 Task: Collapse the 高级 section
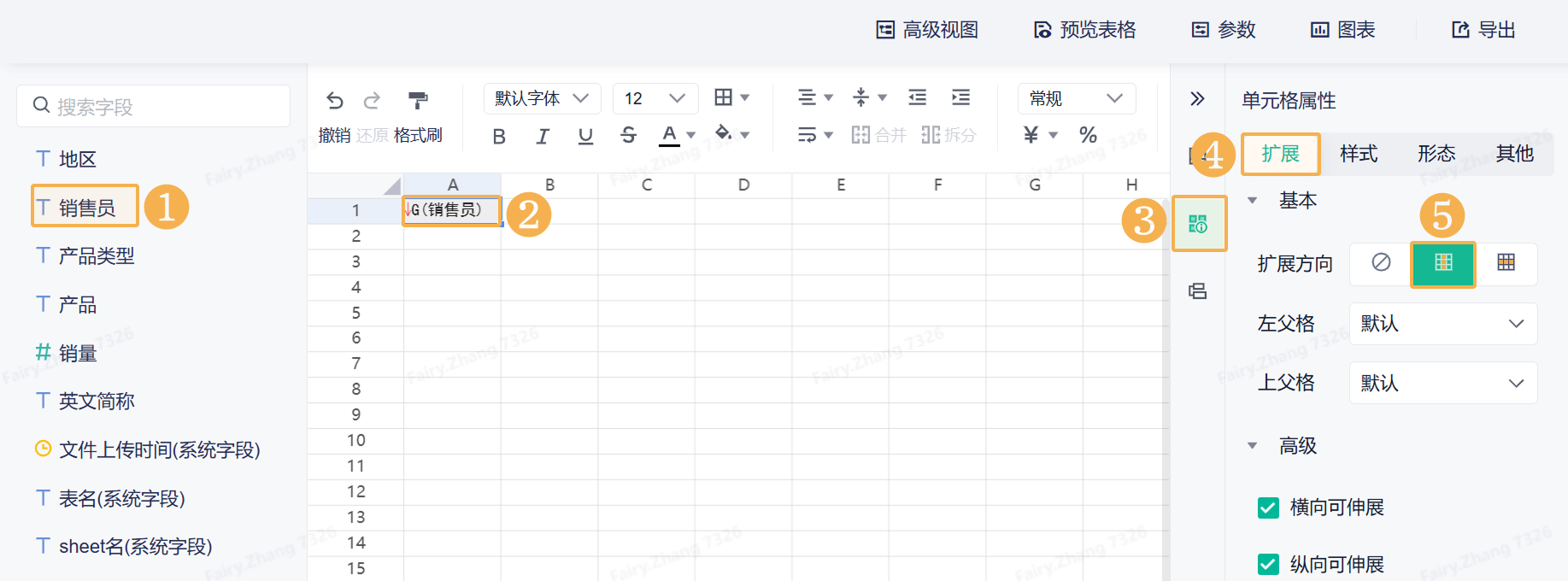pos(1252,446)
